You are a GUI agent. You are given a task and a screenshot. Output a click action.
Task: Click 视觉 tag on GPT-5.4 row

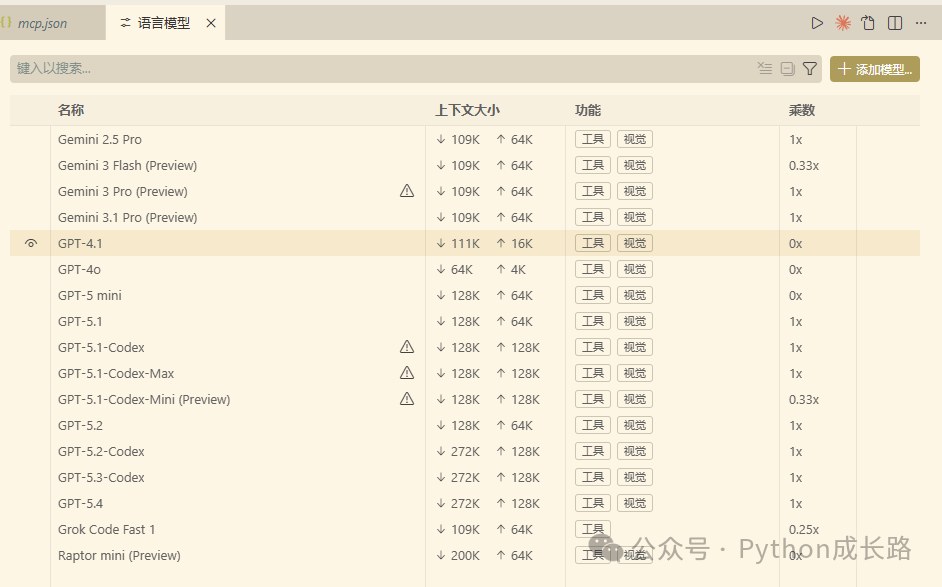coord(634,503)
